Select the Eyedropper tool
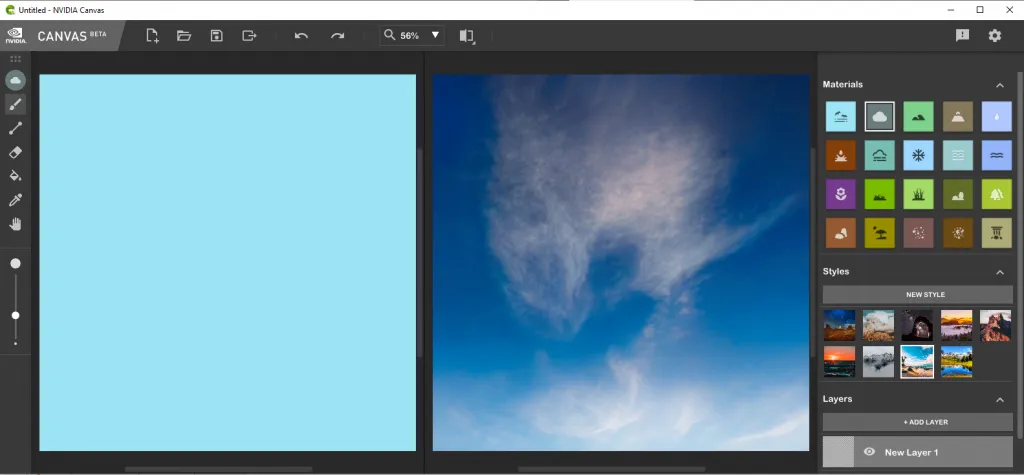 pos(16,200)
